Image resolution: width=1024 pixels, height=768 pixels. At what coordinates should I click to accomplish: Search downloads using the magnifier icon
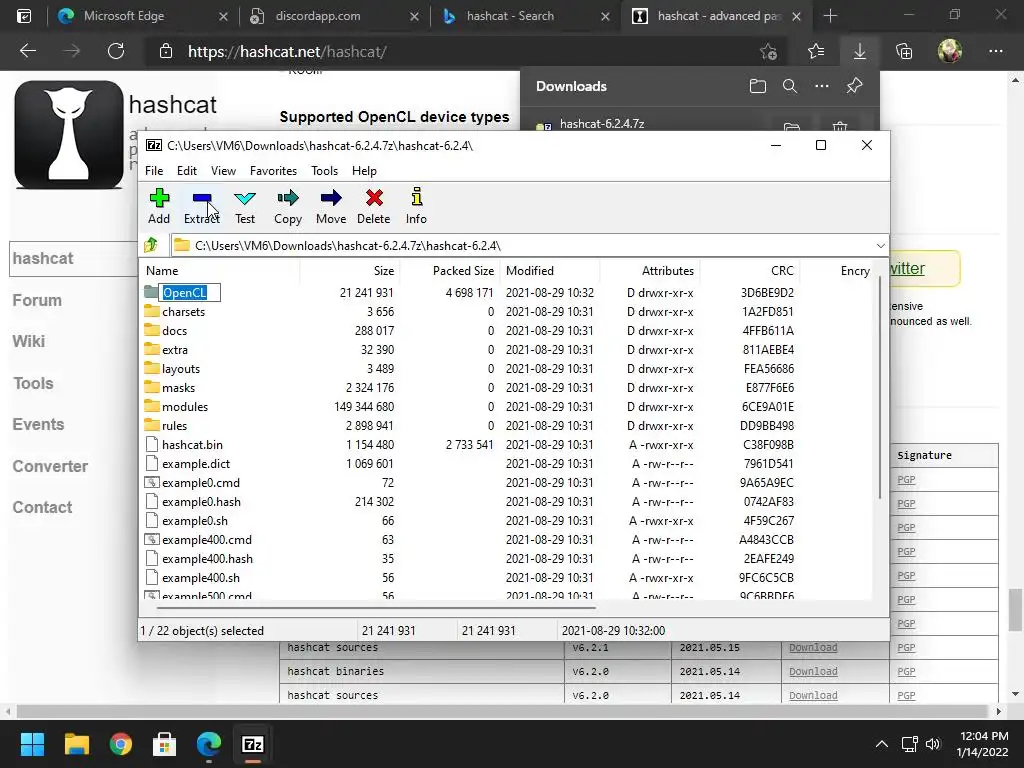(x=790, y=86)
